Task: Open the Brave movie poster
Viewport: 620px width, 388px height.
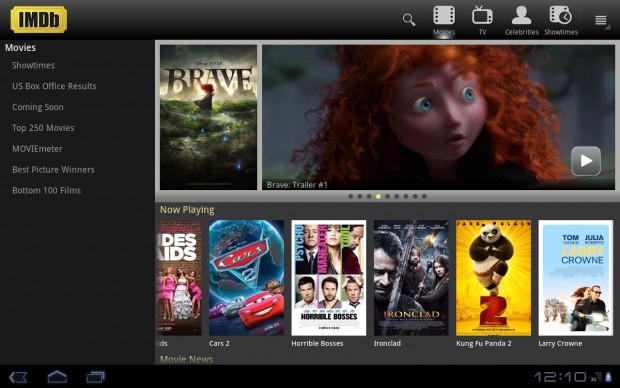Action: tap(208, 117)
